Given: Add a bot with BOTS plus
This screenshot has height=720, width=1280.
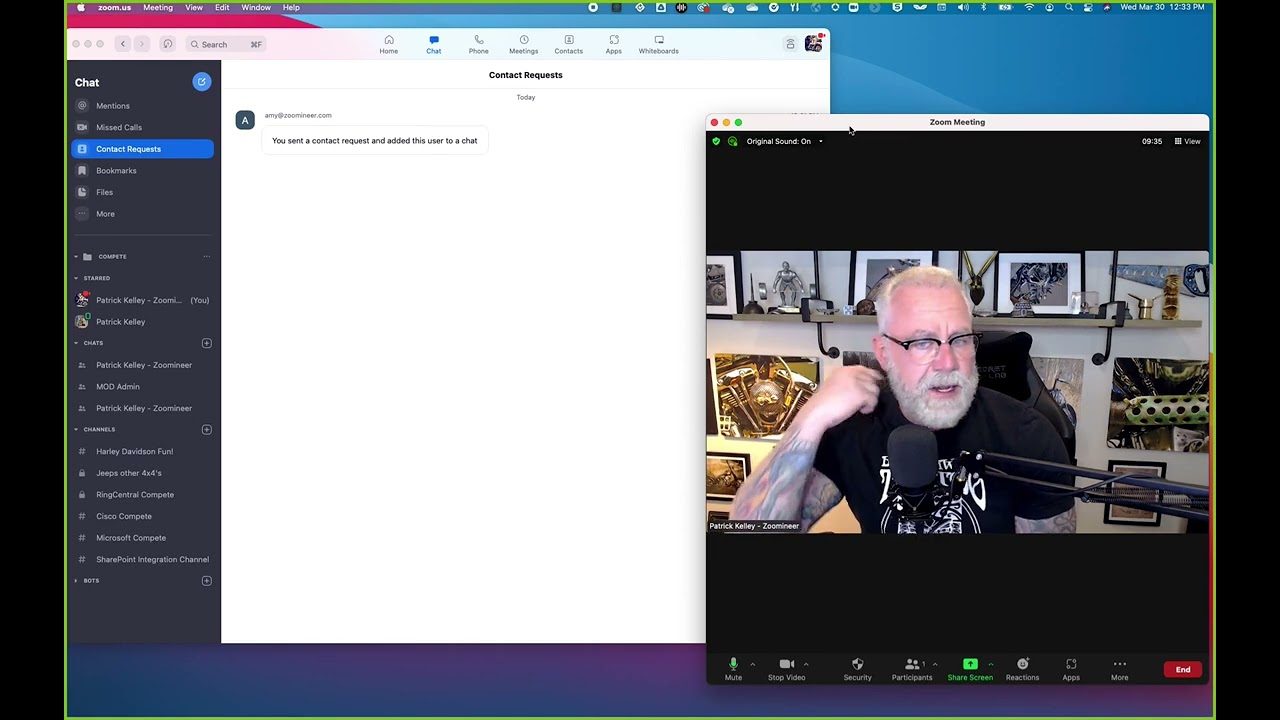Looking at the screenshot, I should [x=207, y=581].
